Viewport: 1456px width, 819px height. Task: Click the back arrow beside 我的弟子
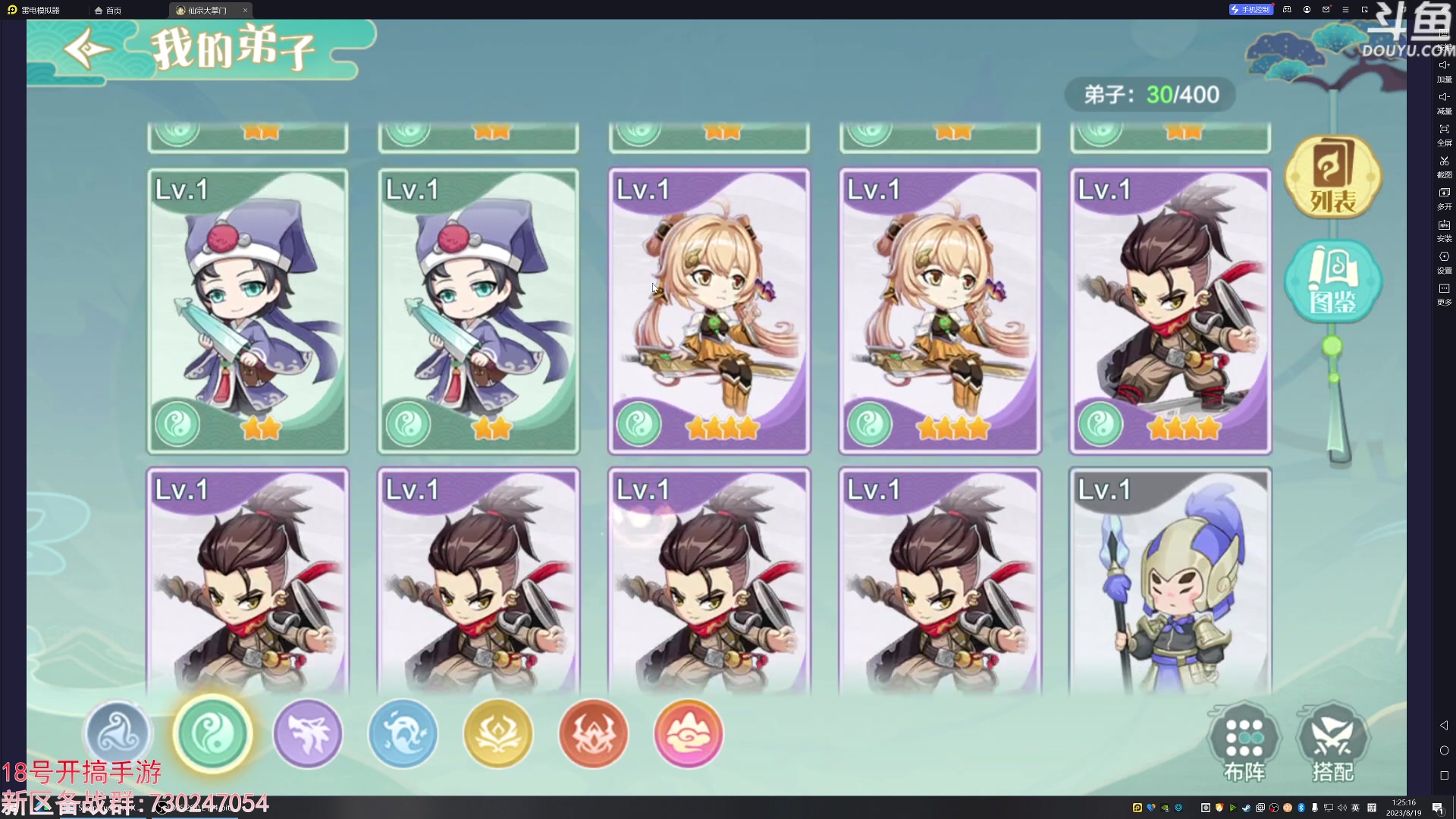(x=87, y=49)
